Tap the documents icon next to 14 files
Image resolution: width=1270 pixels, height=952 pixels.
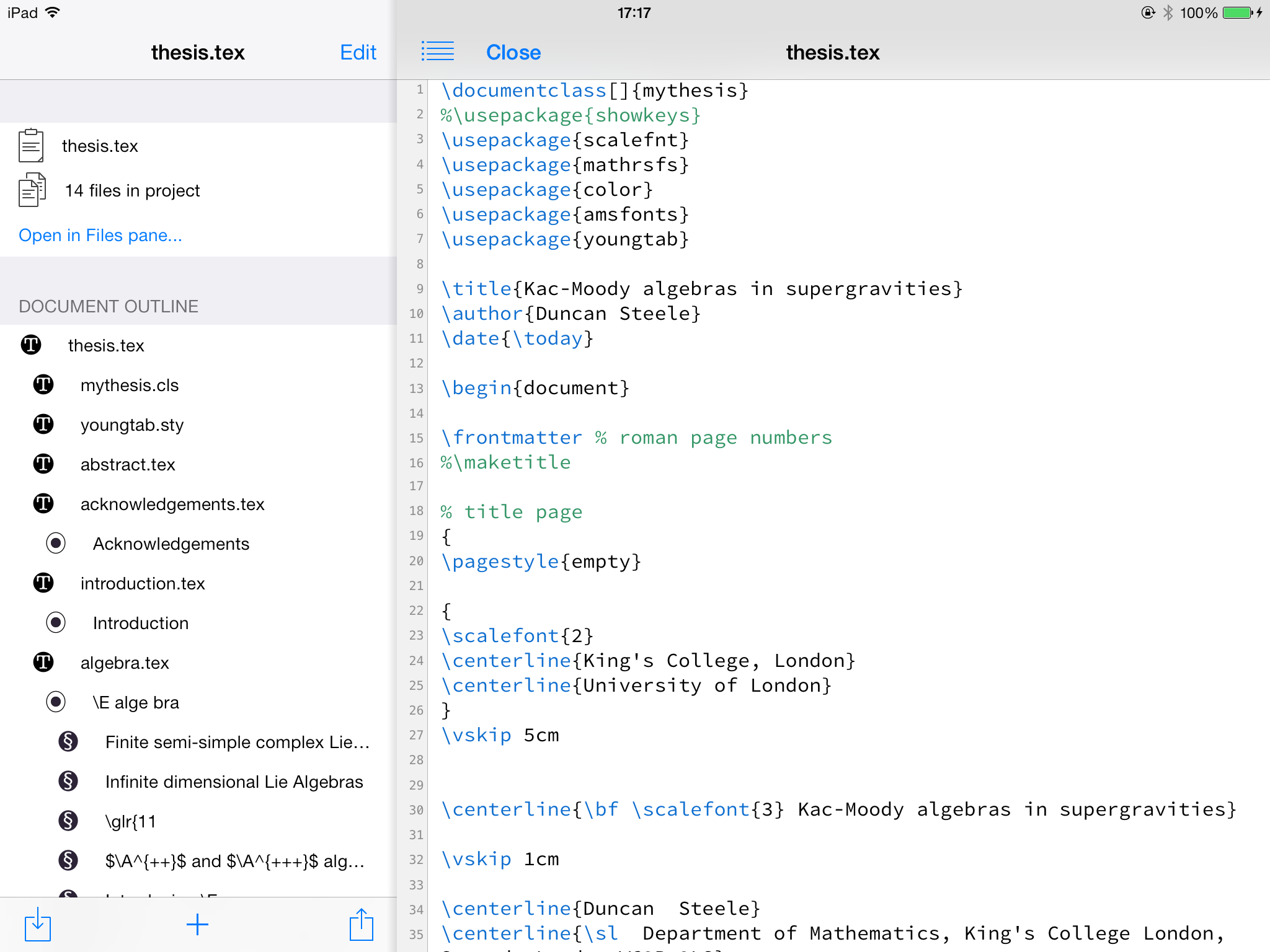[x=32, y=190]
